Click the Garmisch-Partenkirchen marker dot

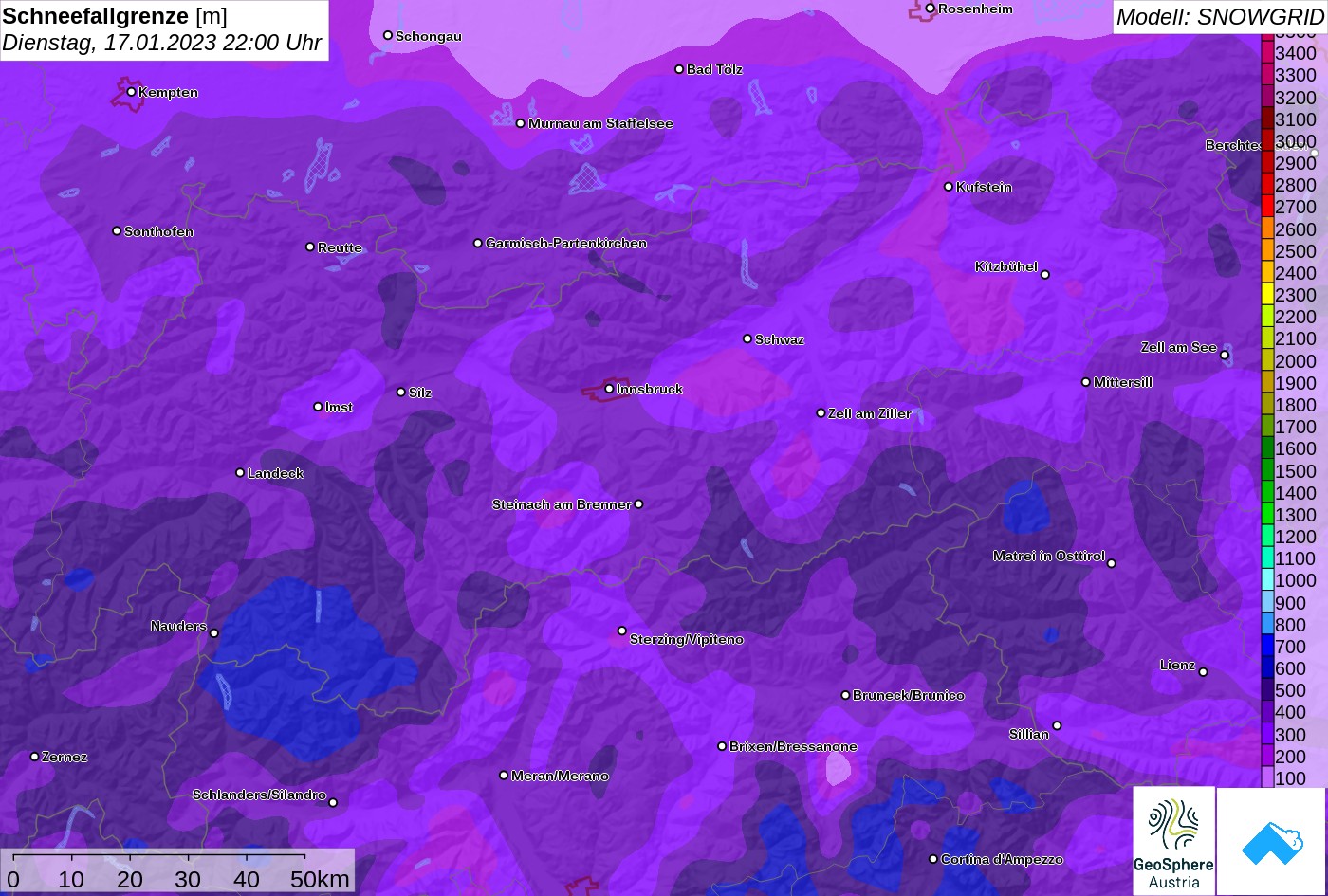[478, 244]
